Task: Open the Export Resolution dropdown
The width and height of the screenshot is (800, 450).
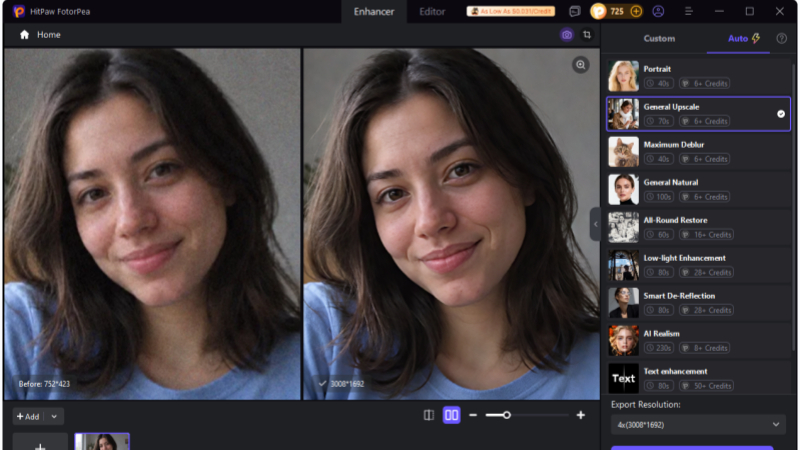Action: (698, 424)
